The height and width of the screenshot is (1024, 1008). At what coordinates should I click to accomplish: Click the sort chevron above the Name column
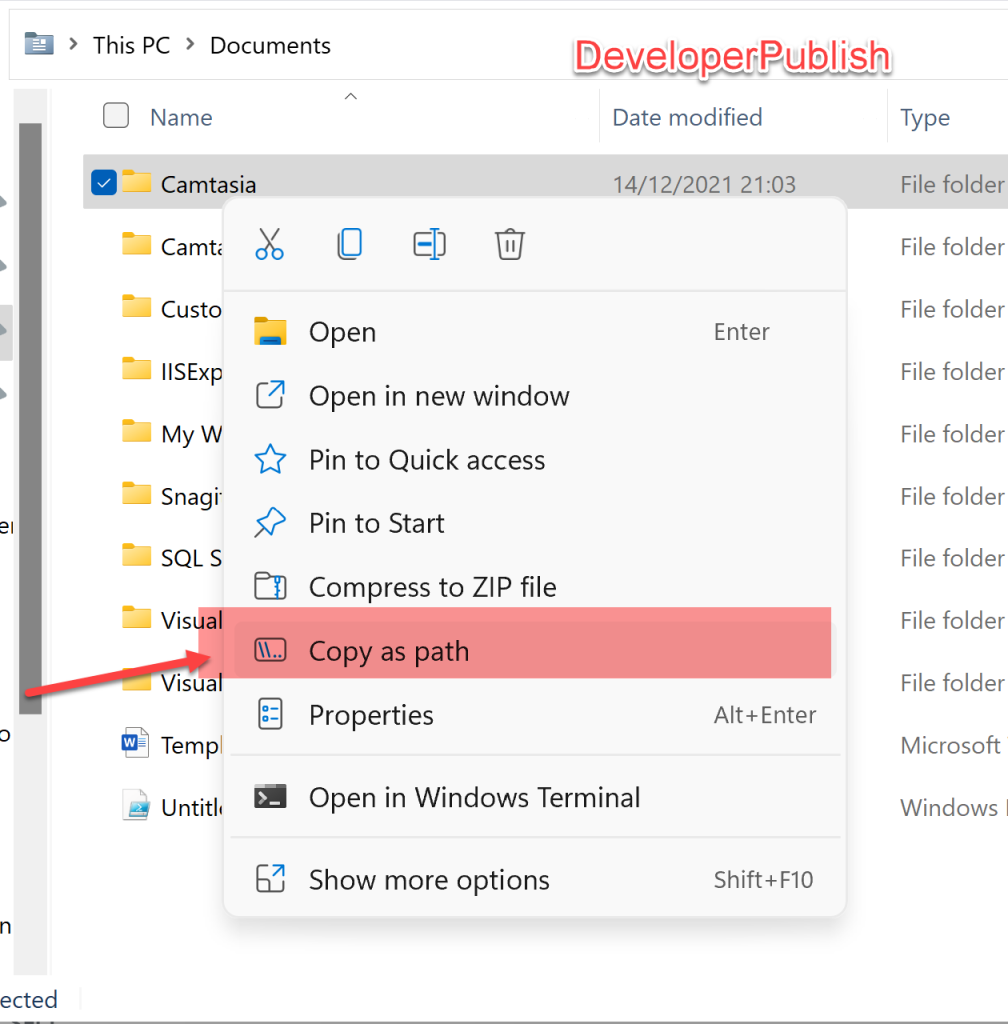(350, 95)
